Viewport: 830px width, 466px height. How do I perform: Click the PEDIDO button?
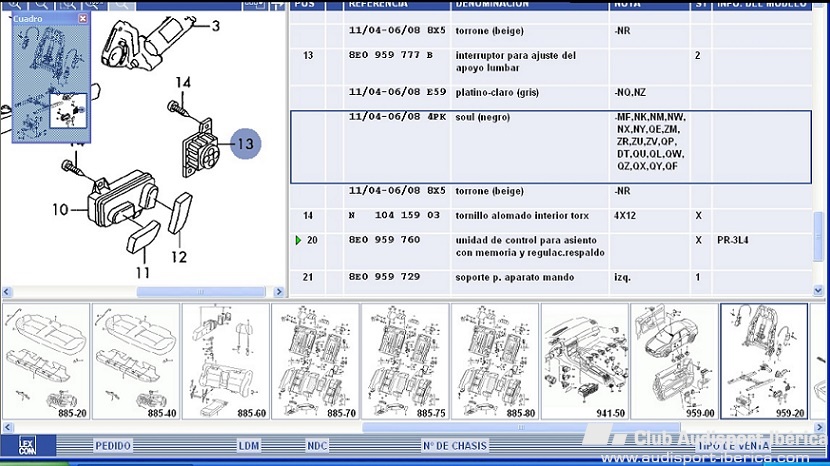click(x=113, y=446)
